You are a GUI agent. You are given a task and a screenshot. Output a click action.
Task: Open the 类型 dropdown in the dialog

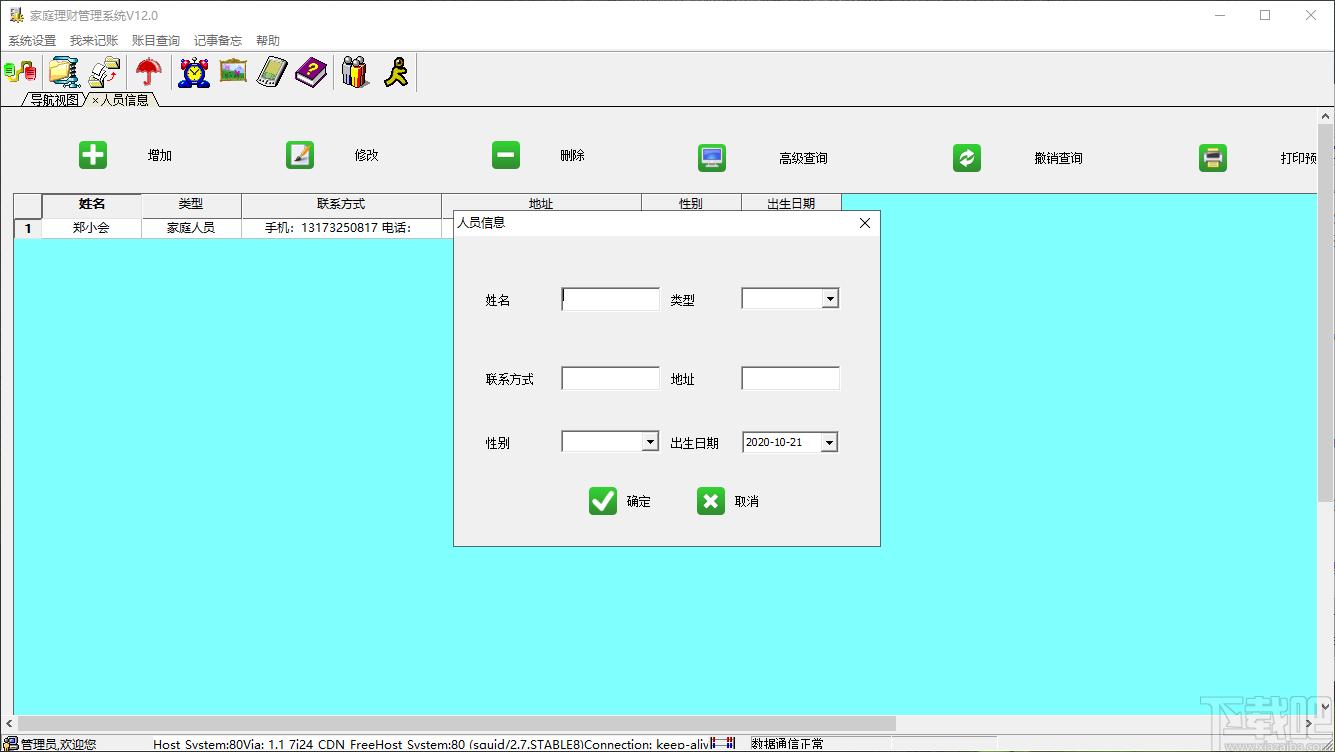pyautogui.click(x=829, y=299)
